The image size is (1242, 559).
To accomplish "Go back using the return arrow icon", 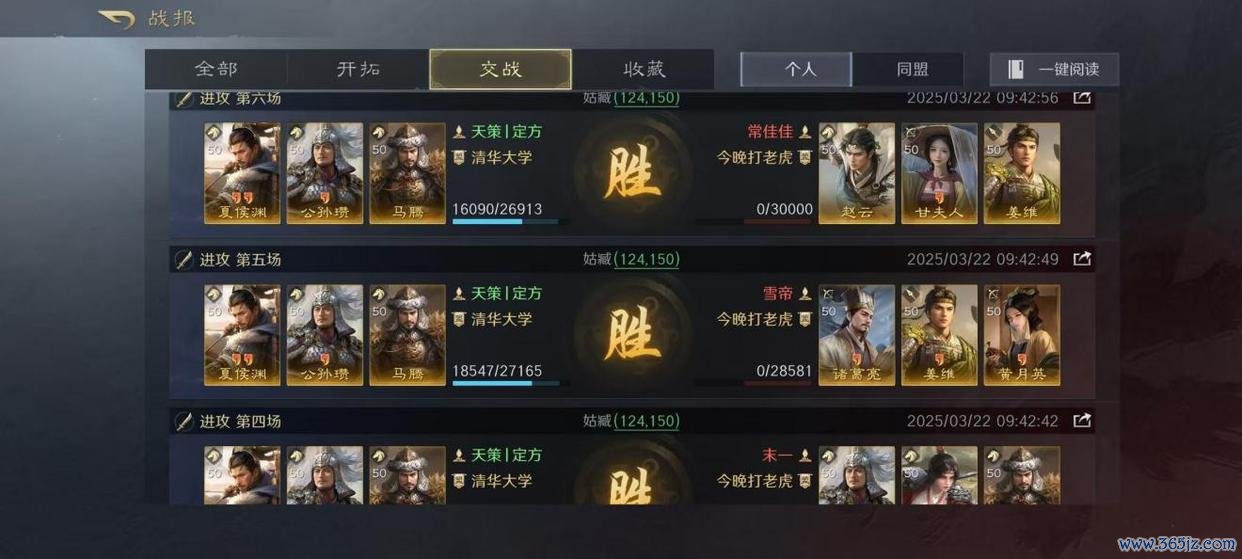I will coord(116,19).
